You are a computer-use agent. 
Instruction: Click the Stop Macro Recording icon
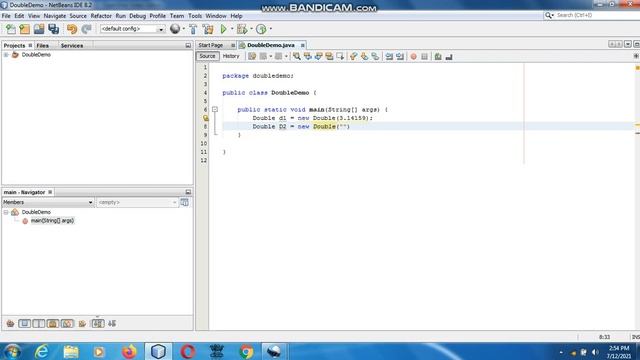pyautogui.click(x=424, y=56)
